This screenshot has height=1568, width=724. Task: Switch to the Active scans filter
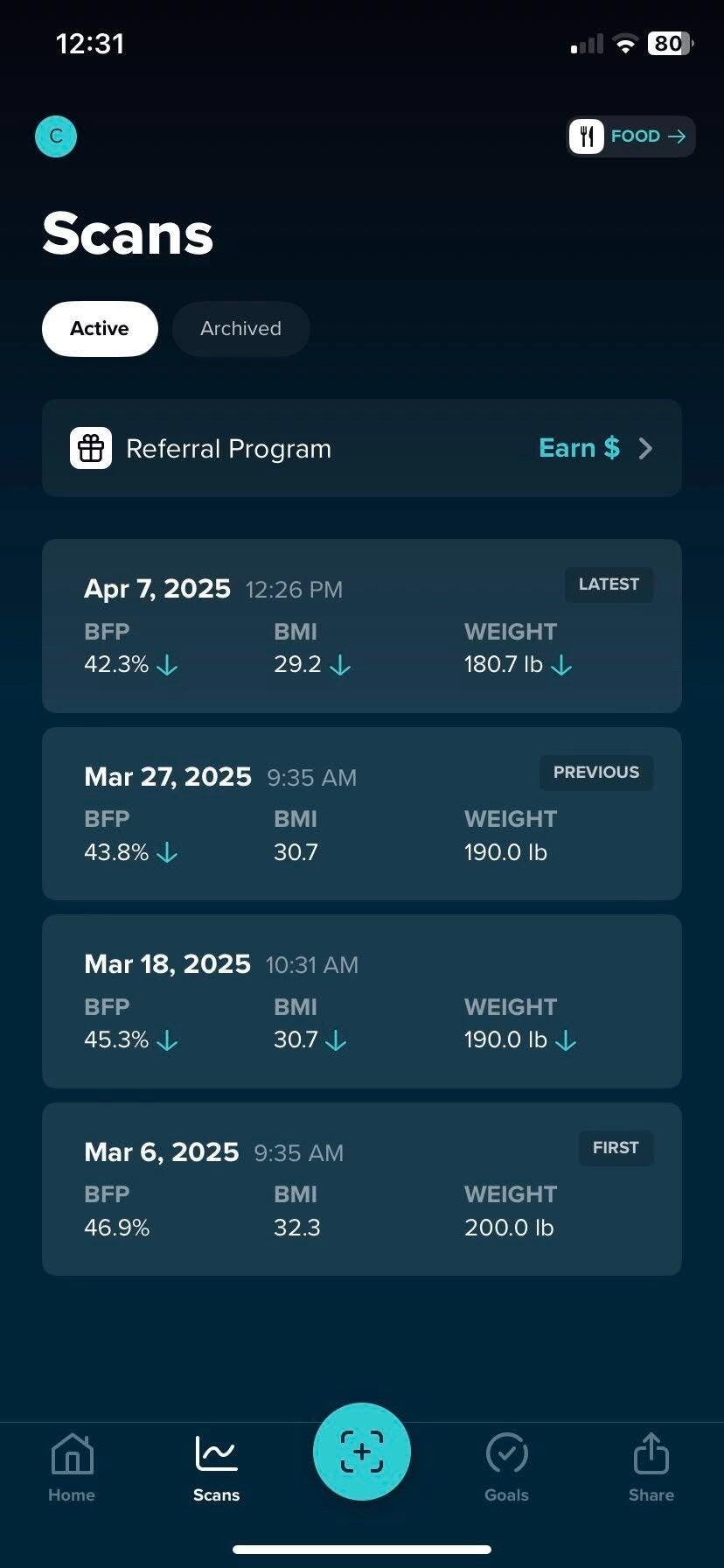(x=100, y=329)
